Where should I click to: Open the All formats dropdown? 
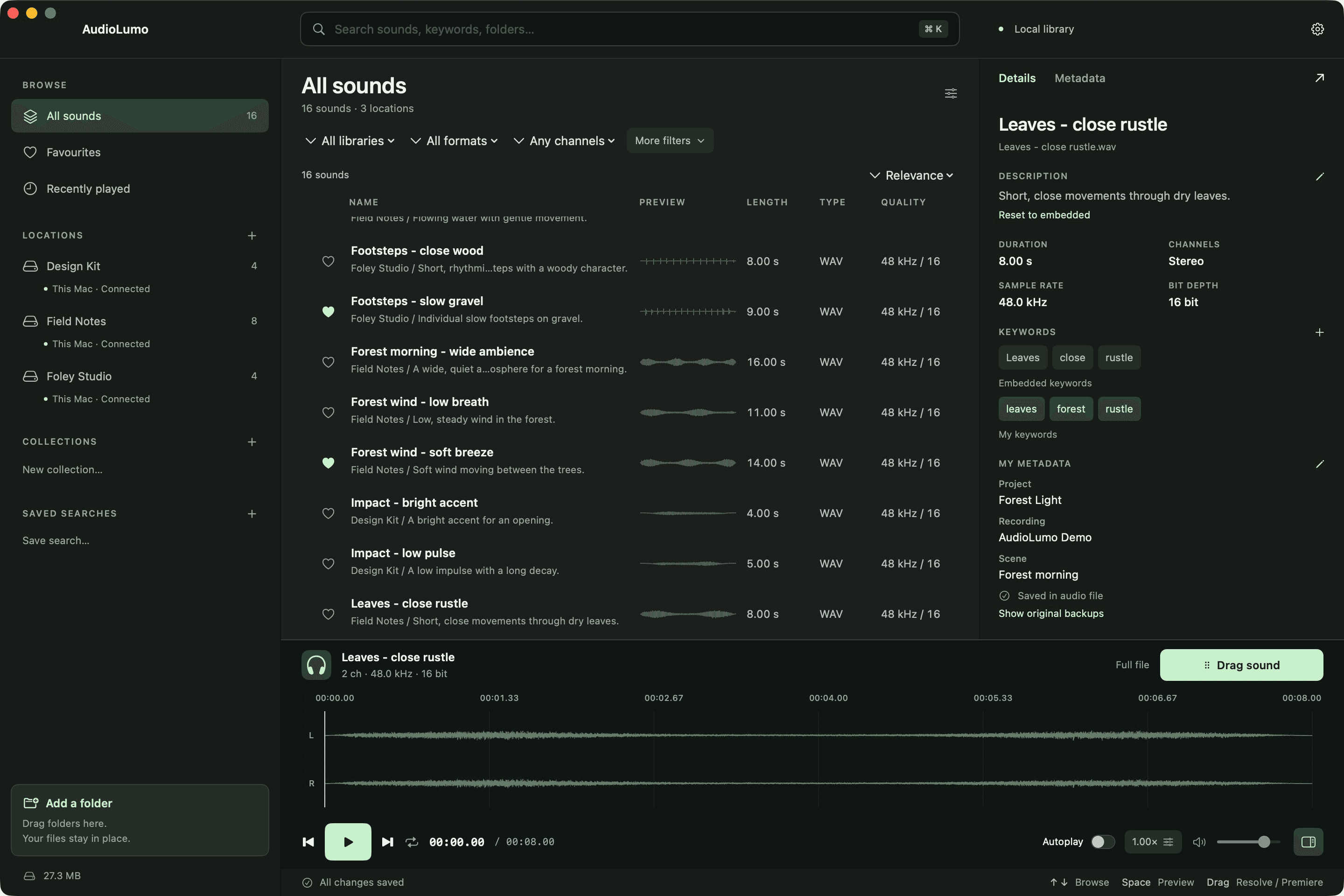[x=454, y=140]
